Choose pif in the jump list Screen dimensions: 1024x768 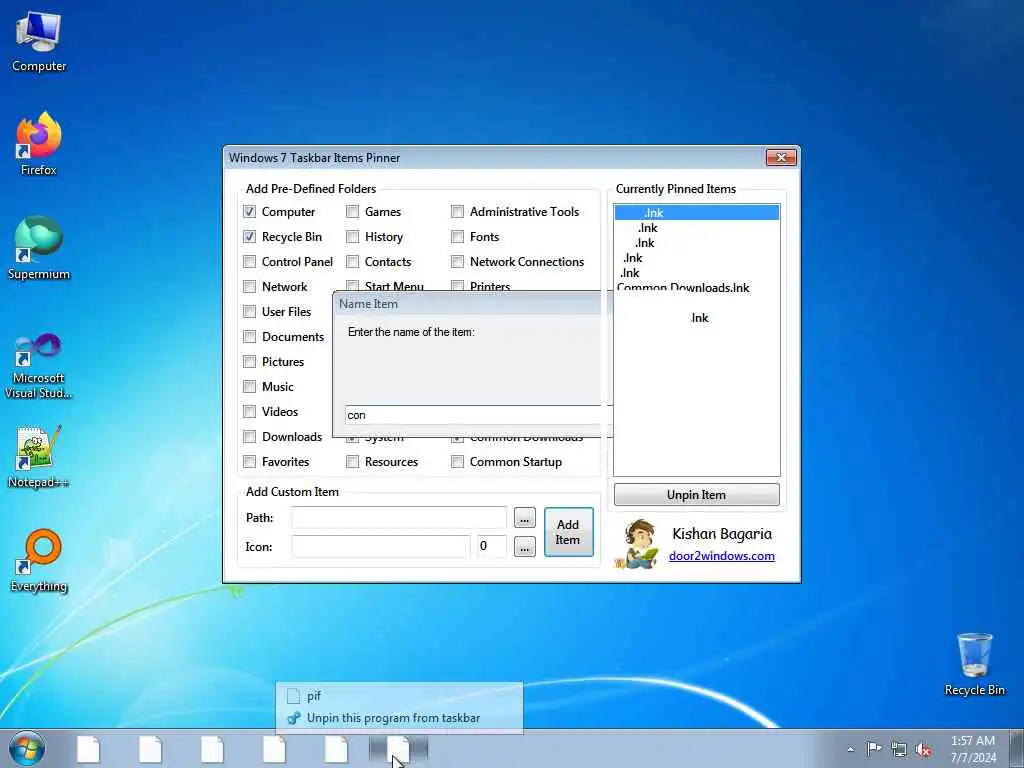pyautogui.click(x=398, y=696)
